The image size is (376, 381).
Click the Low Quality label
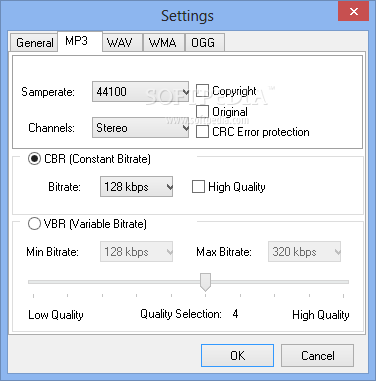pos(56,315)
